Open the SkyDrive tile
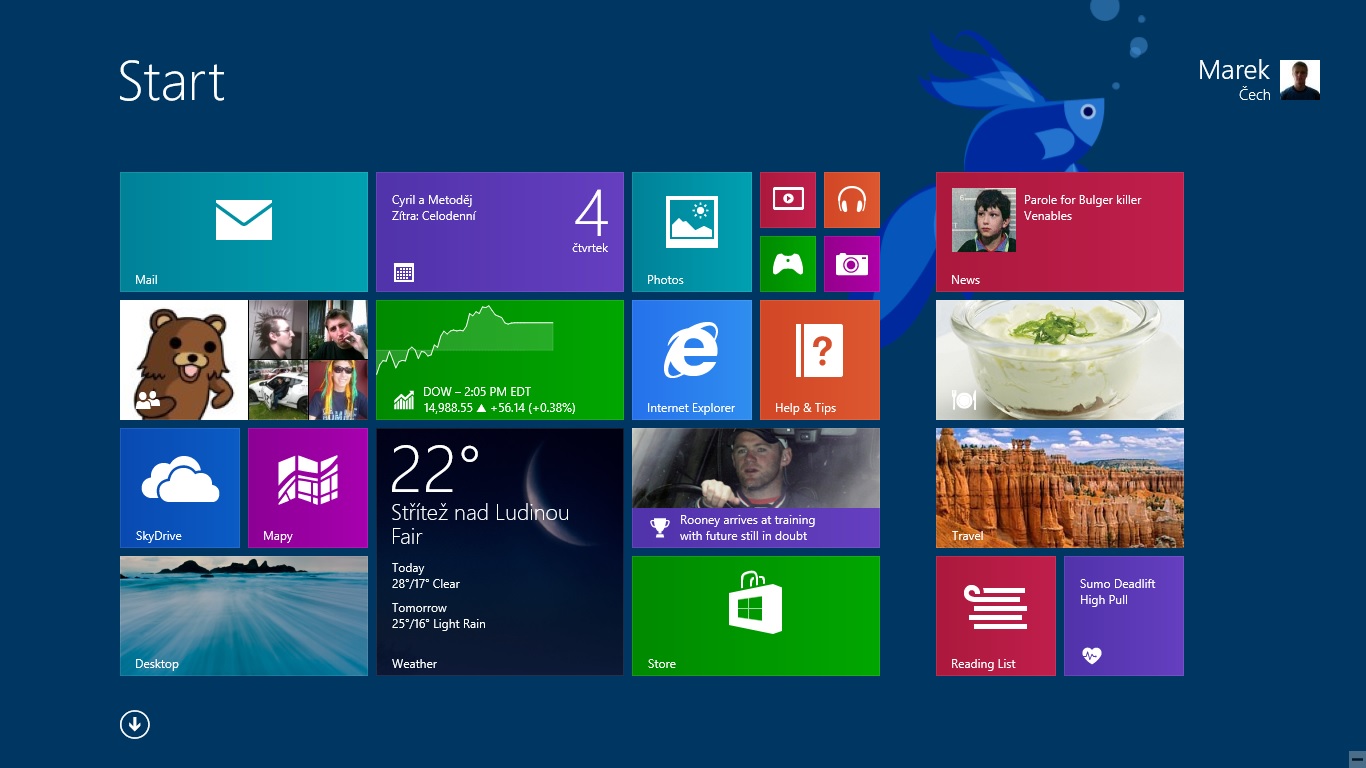This screenshot has width=1366, height=768. pos(180,488)
